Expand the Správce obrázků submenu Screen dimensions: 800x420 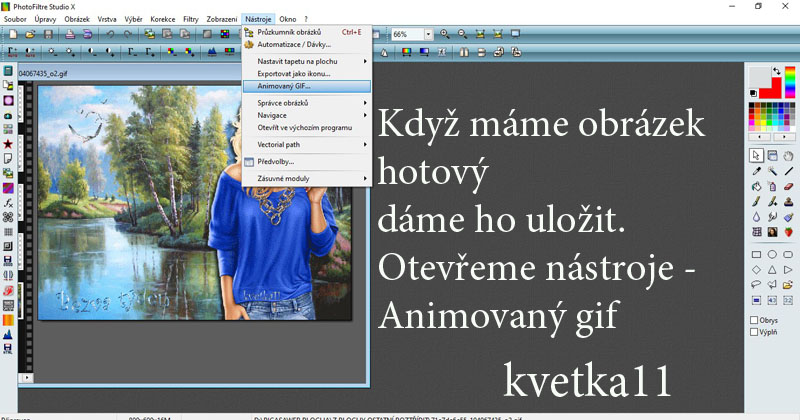[307, 103]
